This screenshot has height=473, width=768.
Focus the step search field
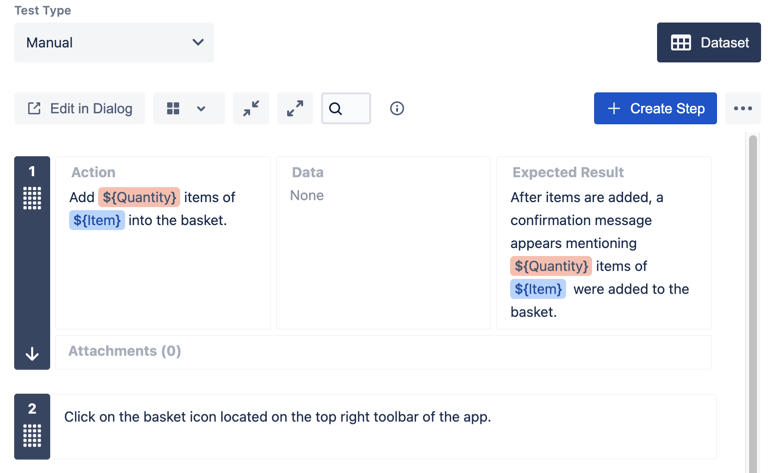click(346, 108)
